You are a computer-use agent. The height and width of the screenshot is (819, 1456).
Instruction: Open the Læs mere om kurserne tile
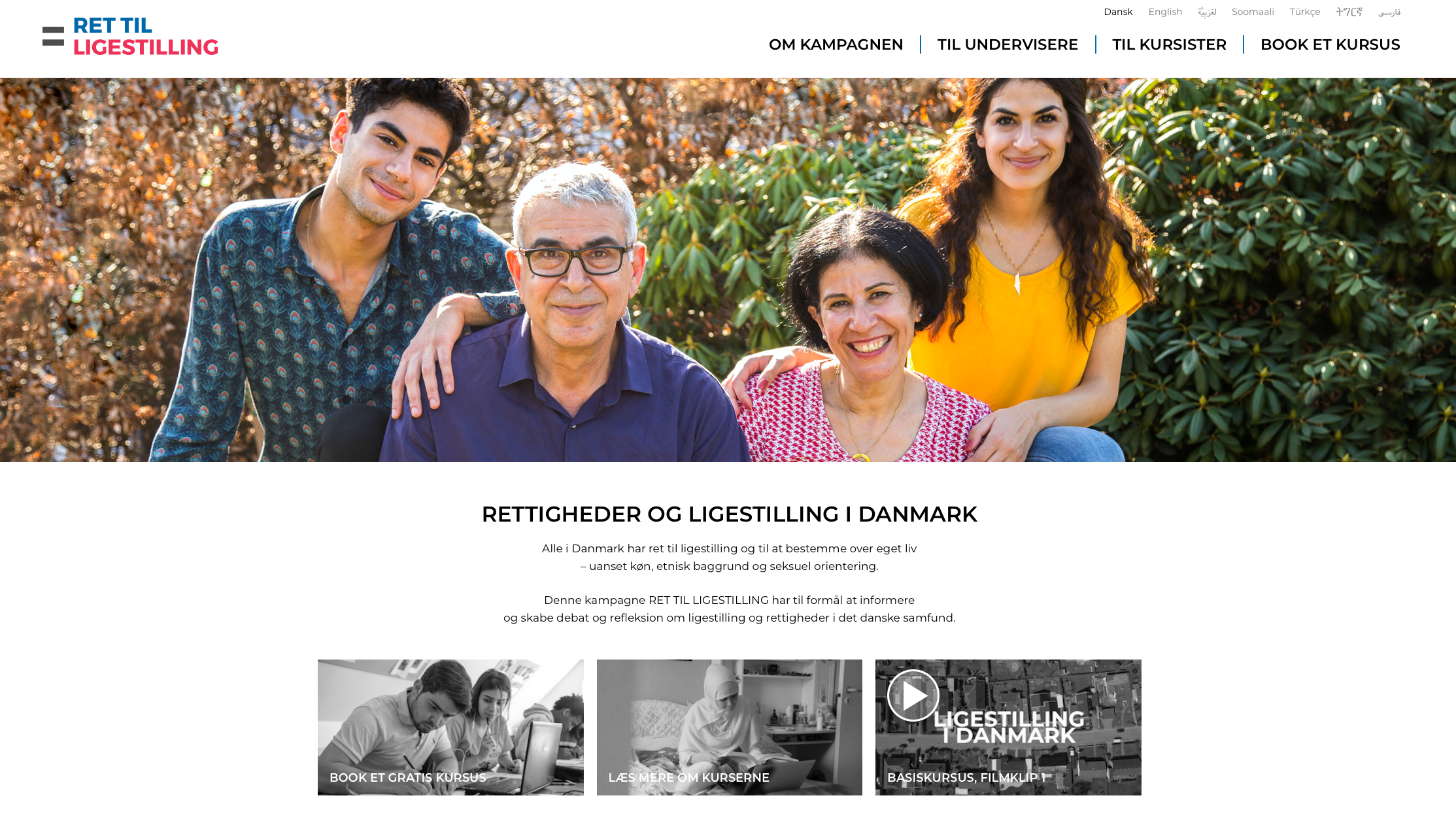(x=729, y=727)
